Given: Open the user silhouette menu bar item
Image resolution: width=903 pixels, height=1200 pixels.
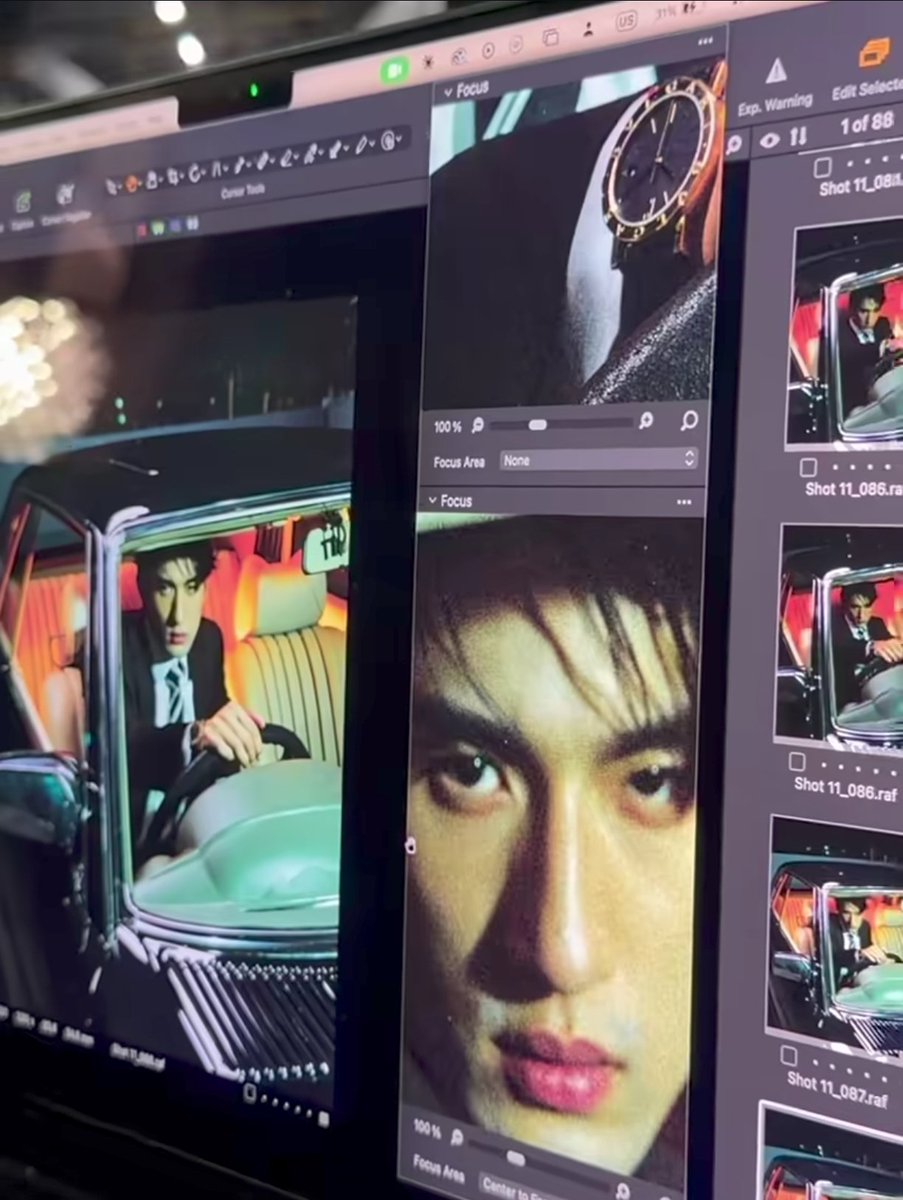Looking at the screenshot, I should [589, 30].
